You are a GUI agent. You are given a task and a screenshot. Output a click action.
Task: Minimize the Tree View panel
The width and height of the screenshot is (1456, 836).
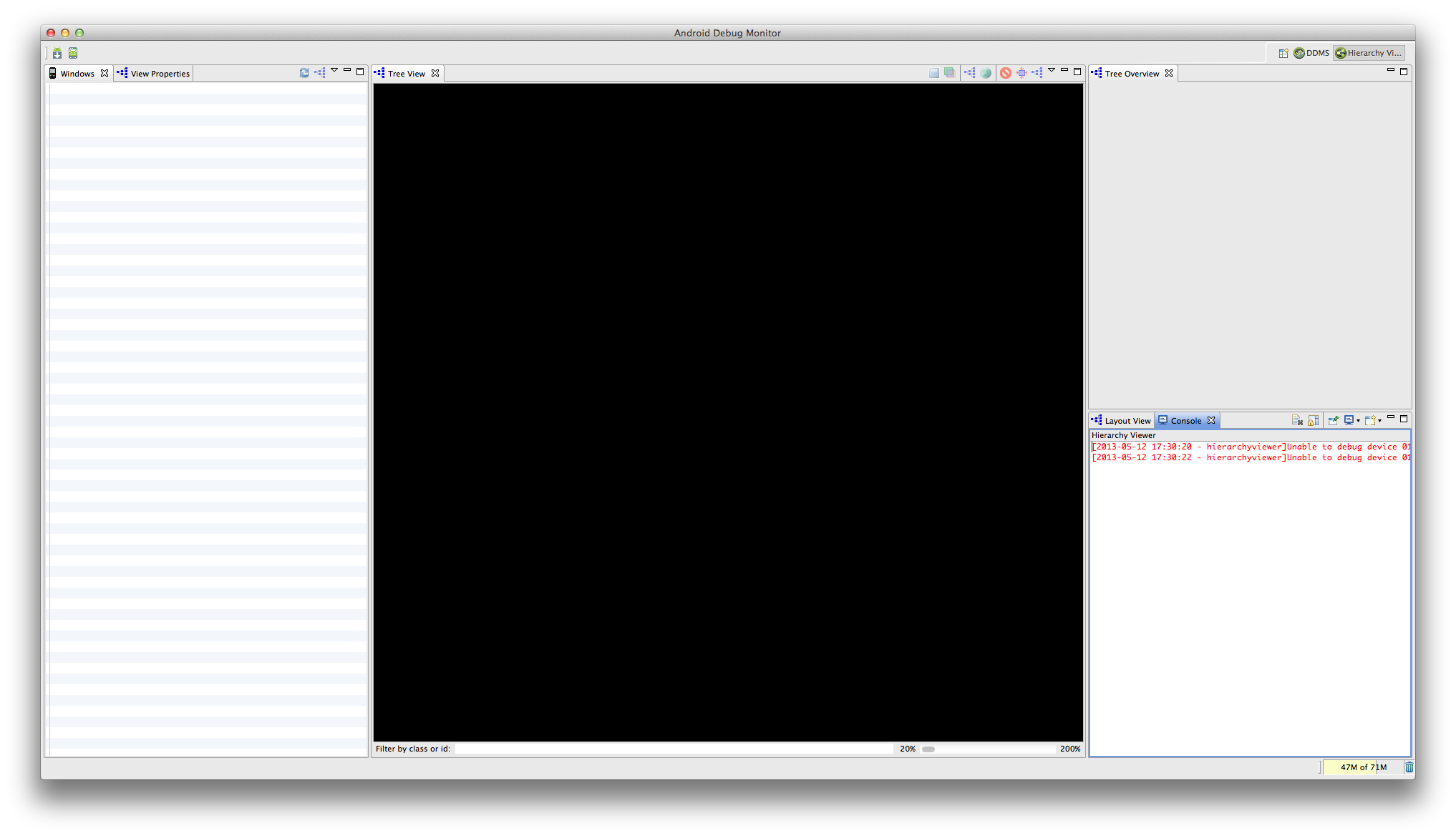pos(1064,70)
